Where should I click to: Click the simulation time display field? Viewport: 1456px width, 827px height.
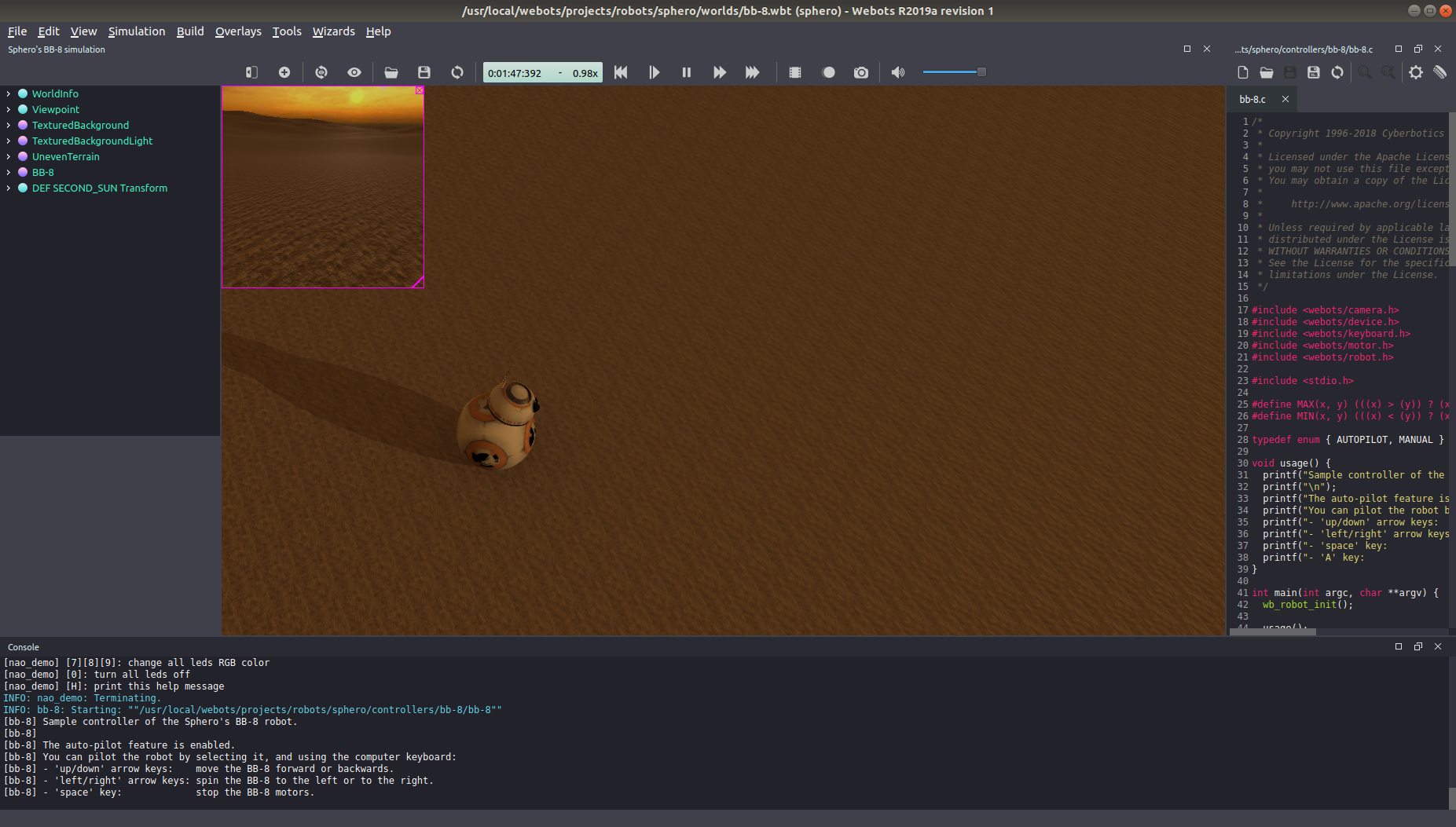542,73
